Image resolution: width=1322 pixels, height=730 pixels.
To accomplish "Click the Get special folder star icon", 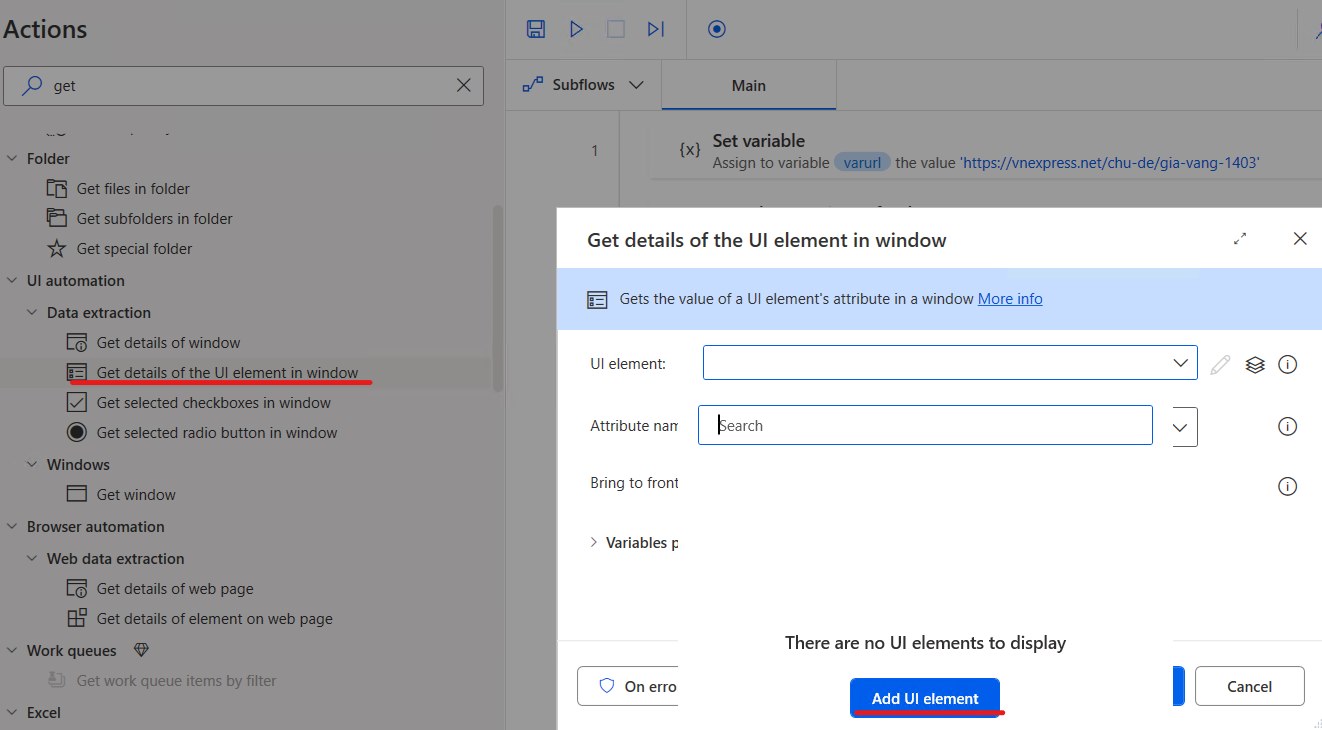I will 57,248.
